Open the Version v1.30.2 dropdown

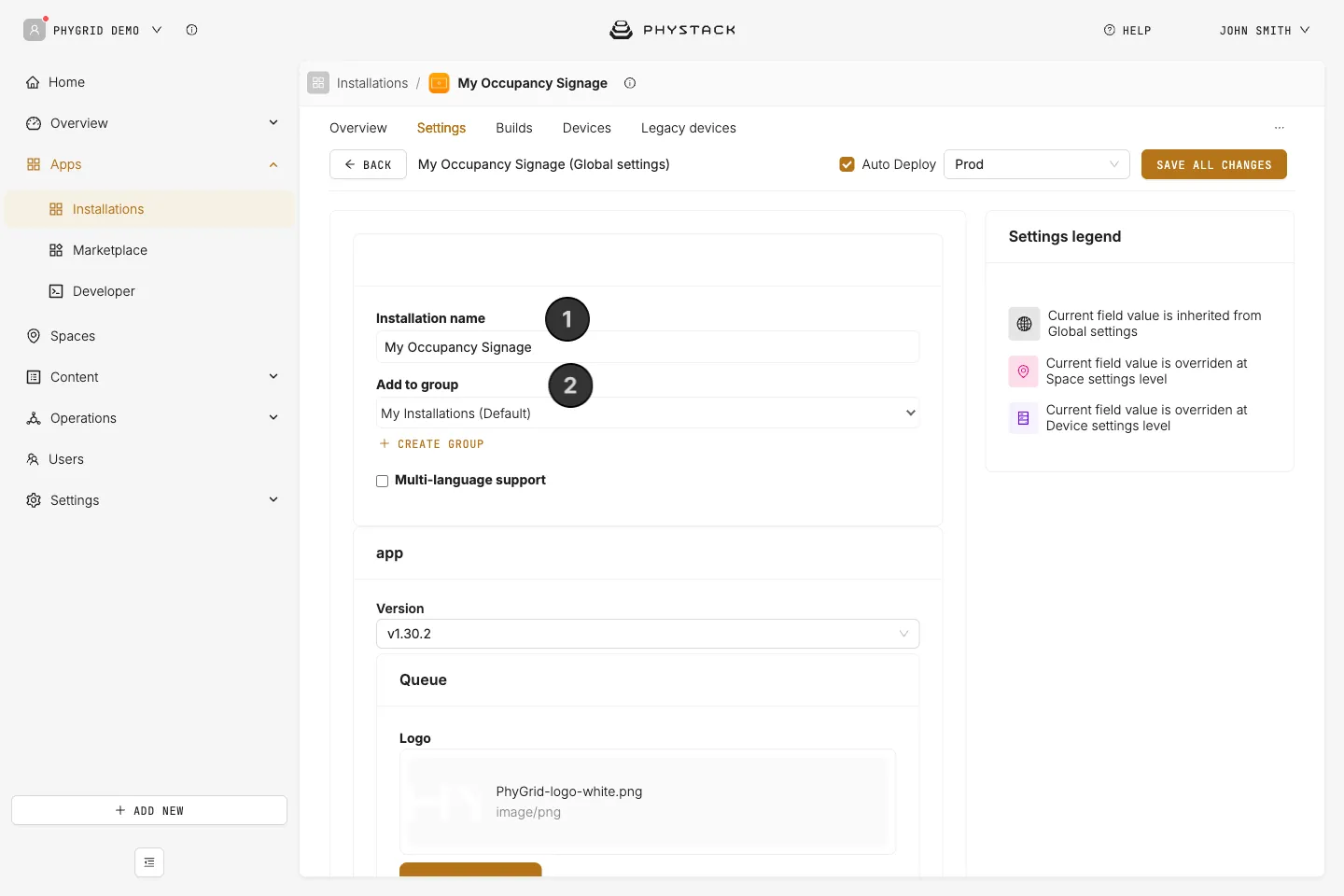648,634
